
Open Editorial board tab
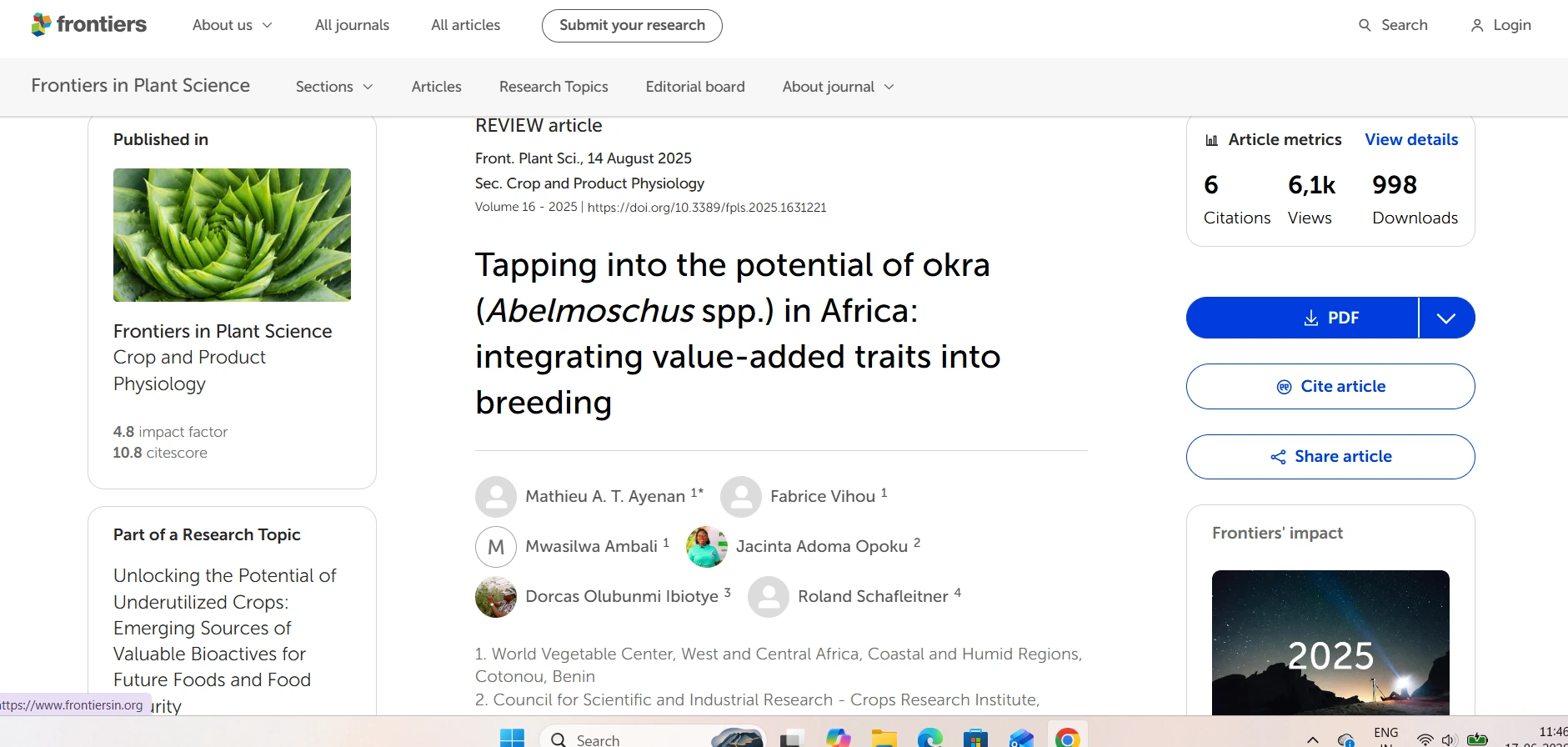pos(695,87)
